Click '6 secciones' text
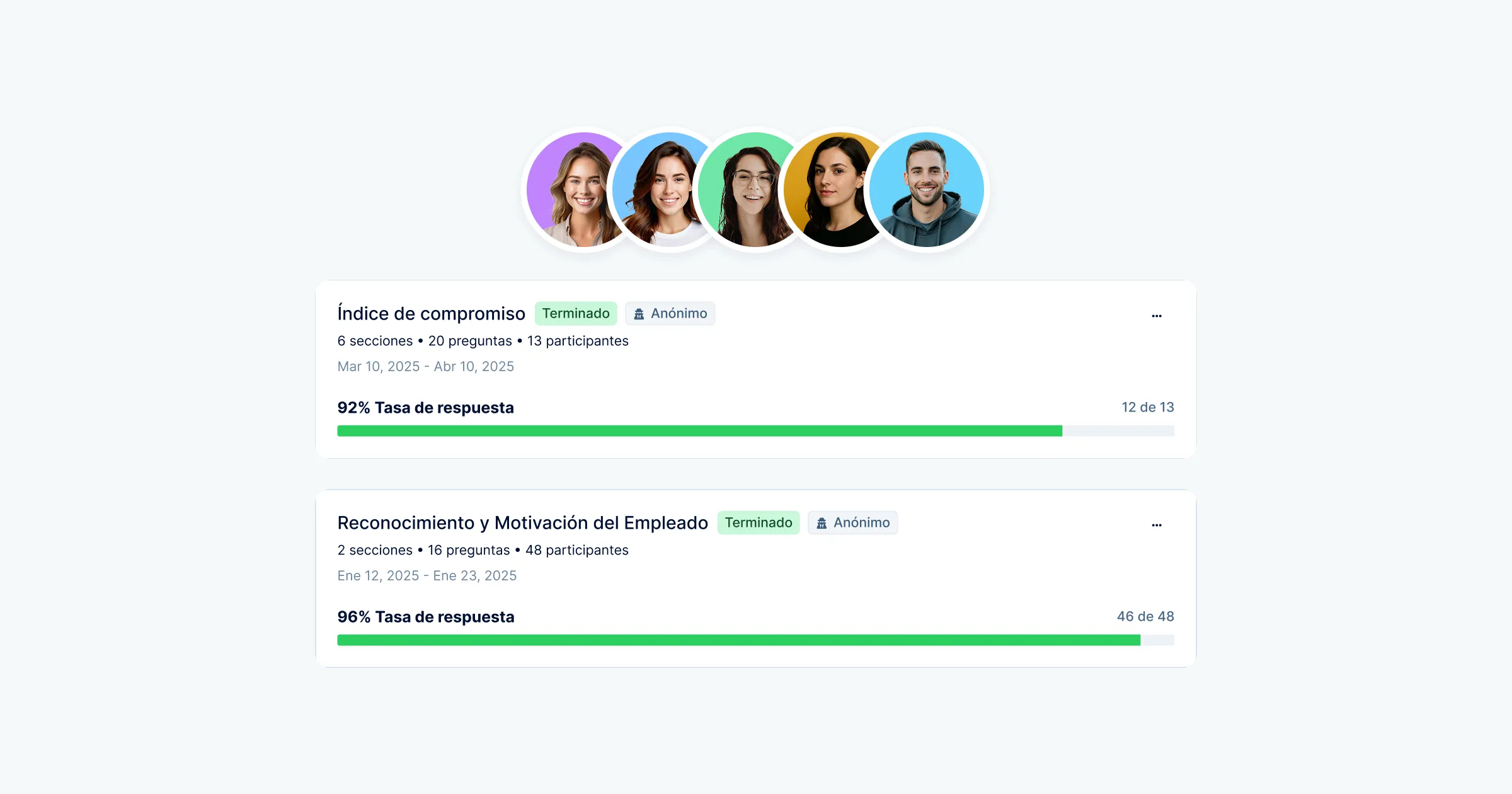 pyautogui.click(x=375, y=341)
